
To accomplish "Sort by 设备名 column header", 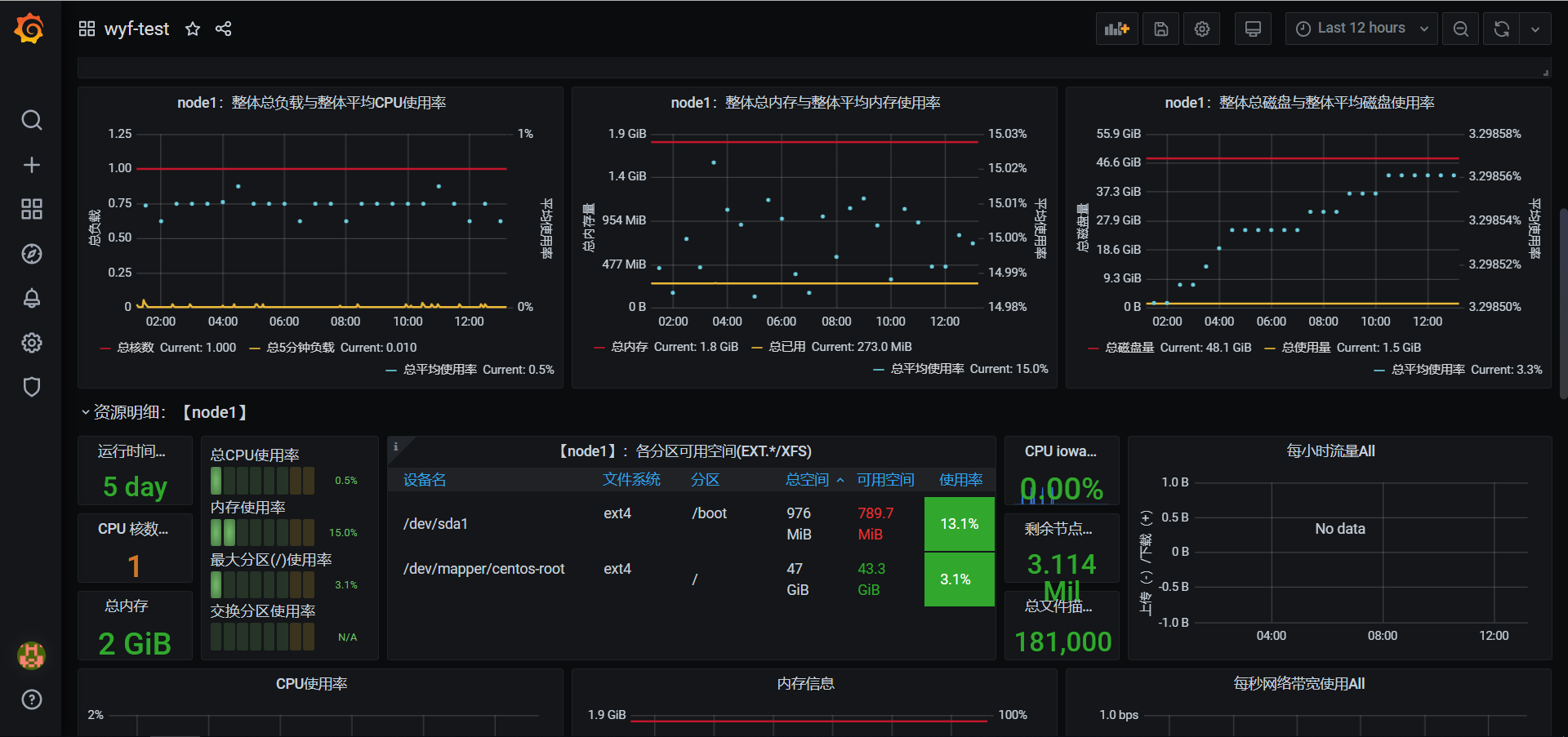I will 425,480.
